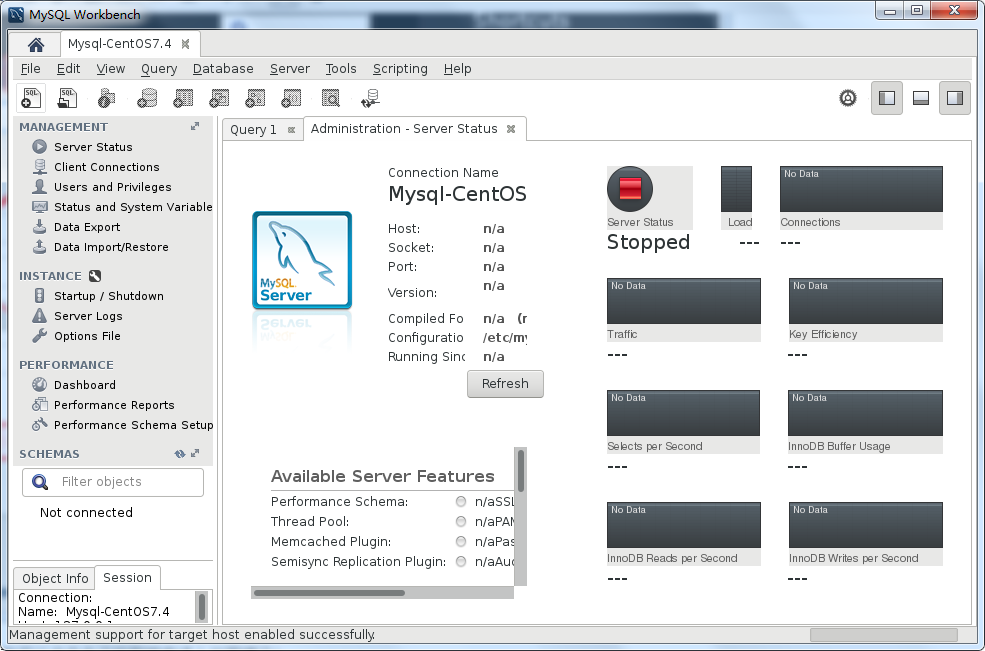Click the create new schema toolbar icon

(147, 99)
